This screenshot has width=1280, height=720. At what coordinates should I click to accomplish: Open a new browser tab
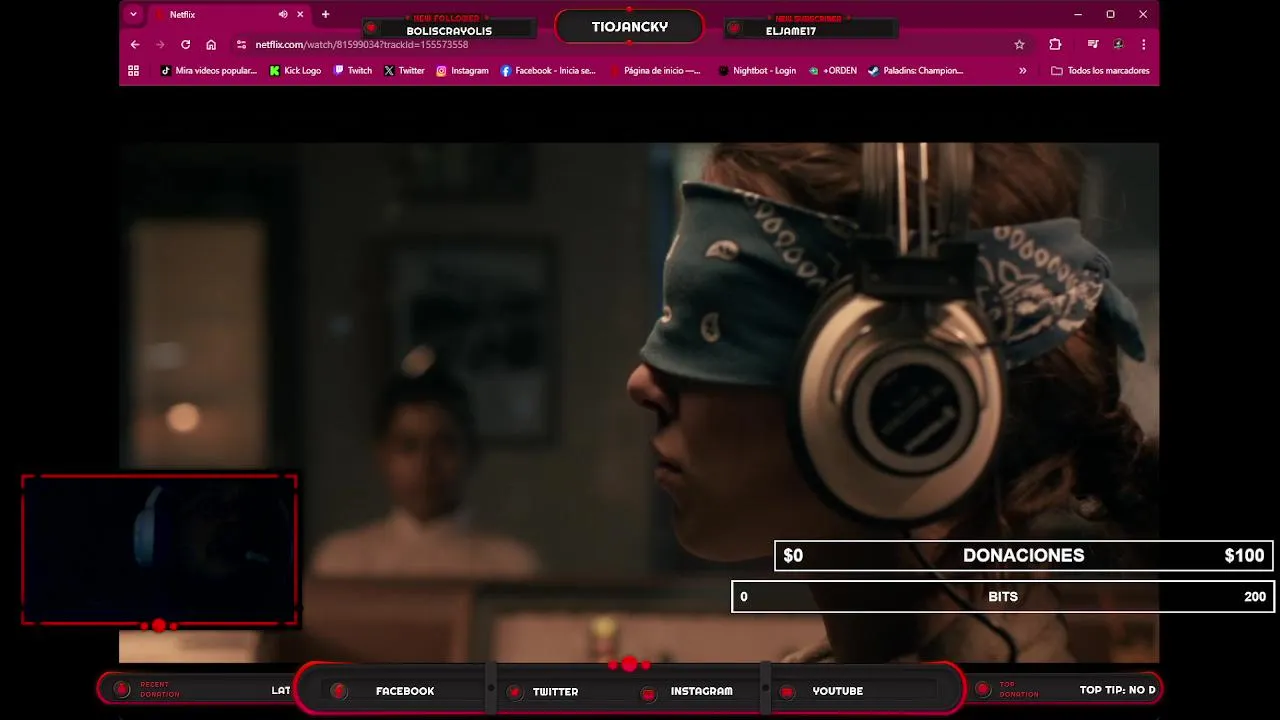(325, 14)
